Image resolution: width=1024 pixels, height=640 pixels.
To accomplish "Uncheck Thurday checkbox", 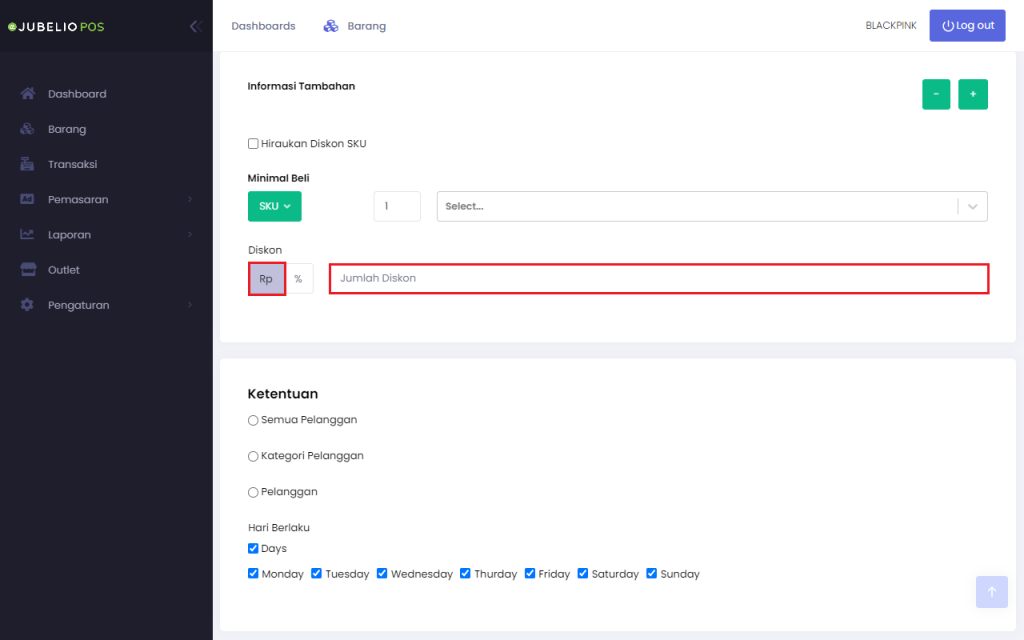I will [x=465, y=573].
